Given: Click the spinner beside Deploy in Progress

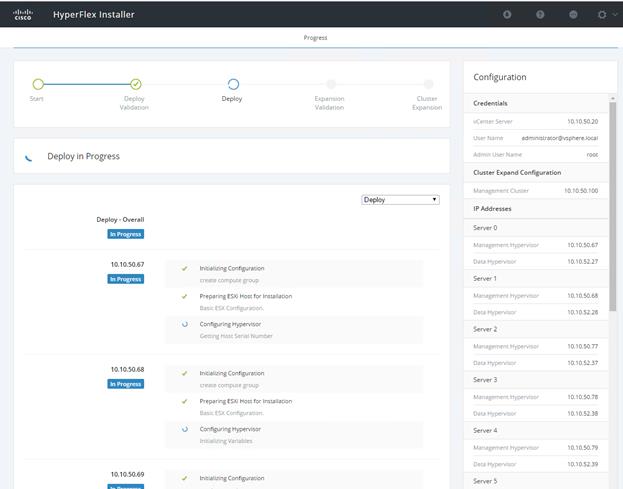Looking at the screenshot, I should (x=29, y=157).
